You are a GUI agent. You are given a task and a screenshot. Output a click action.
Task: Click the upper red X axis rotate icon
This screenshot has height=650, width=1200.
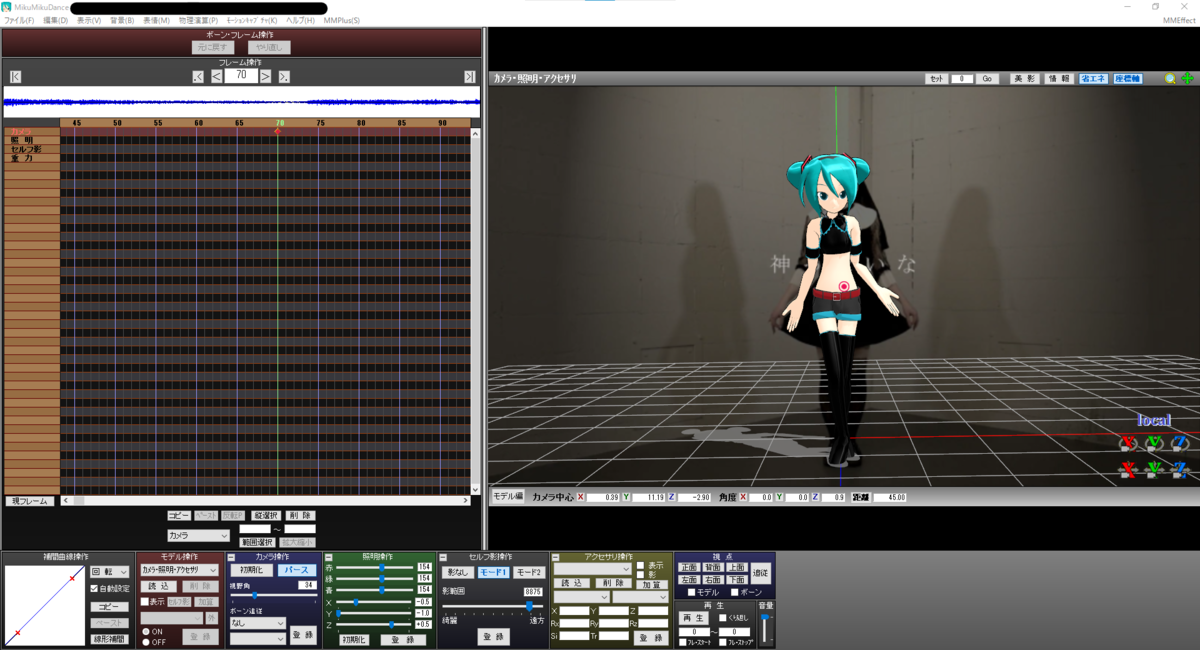click(x=1129, y=442)
